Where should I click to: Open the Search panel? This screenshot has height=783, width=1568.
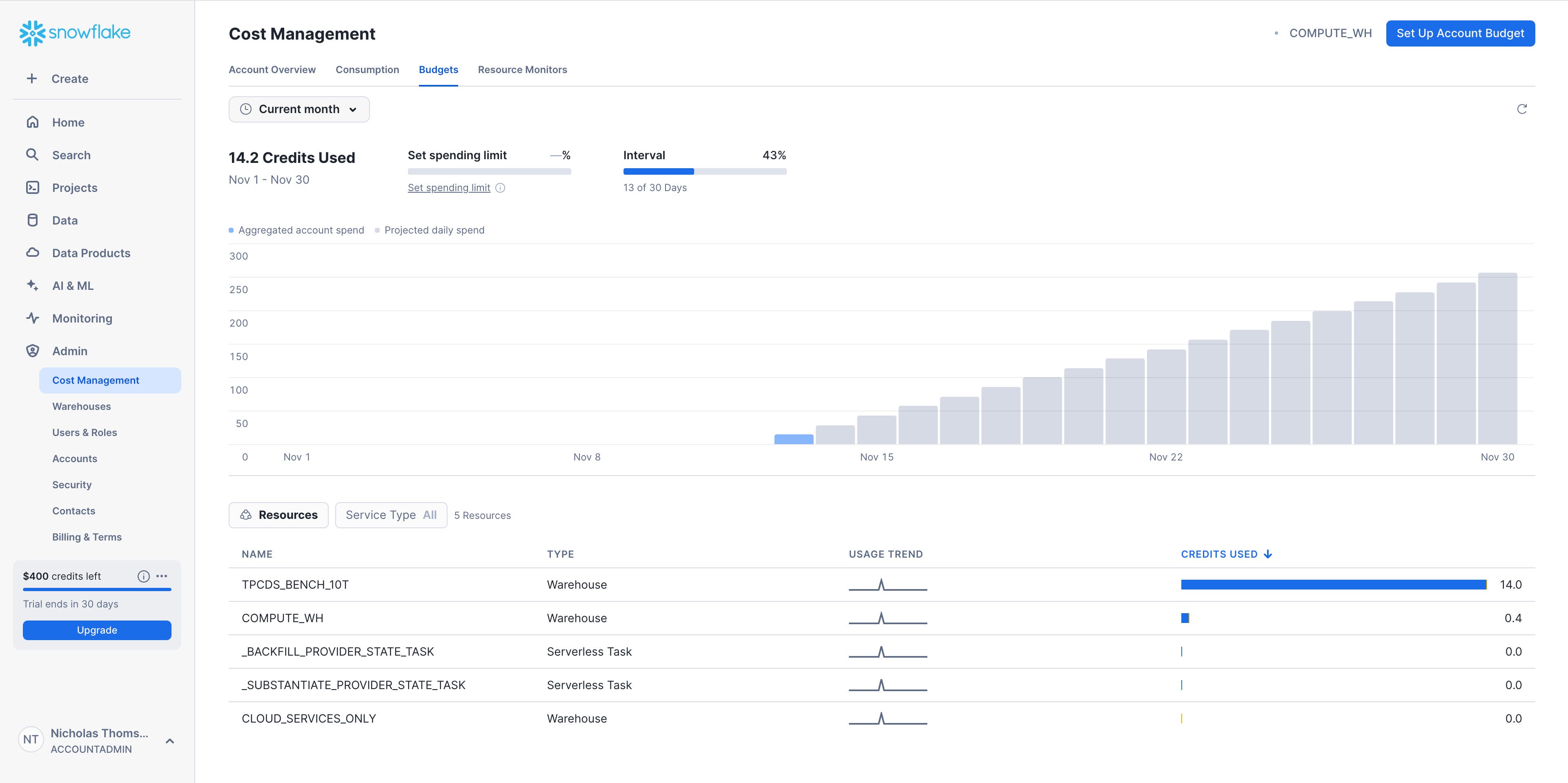coord(71,155)
